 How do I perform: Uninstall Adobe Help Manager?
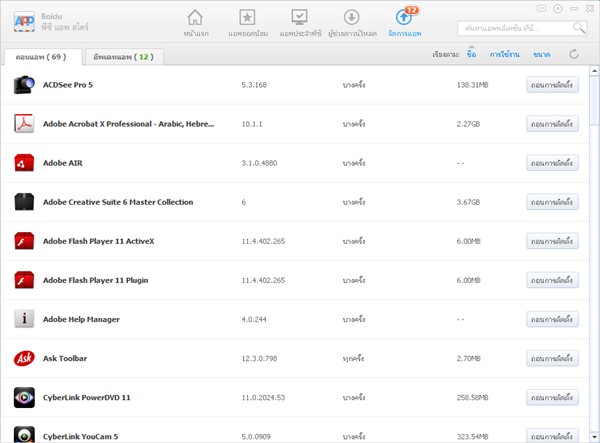pos(552,319)
